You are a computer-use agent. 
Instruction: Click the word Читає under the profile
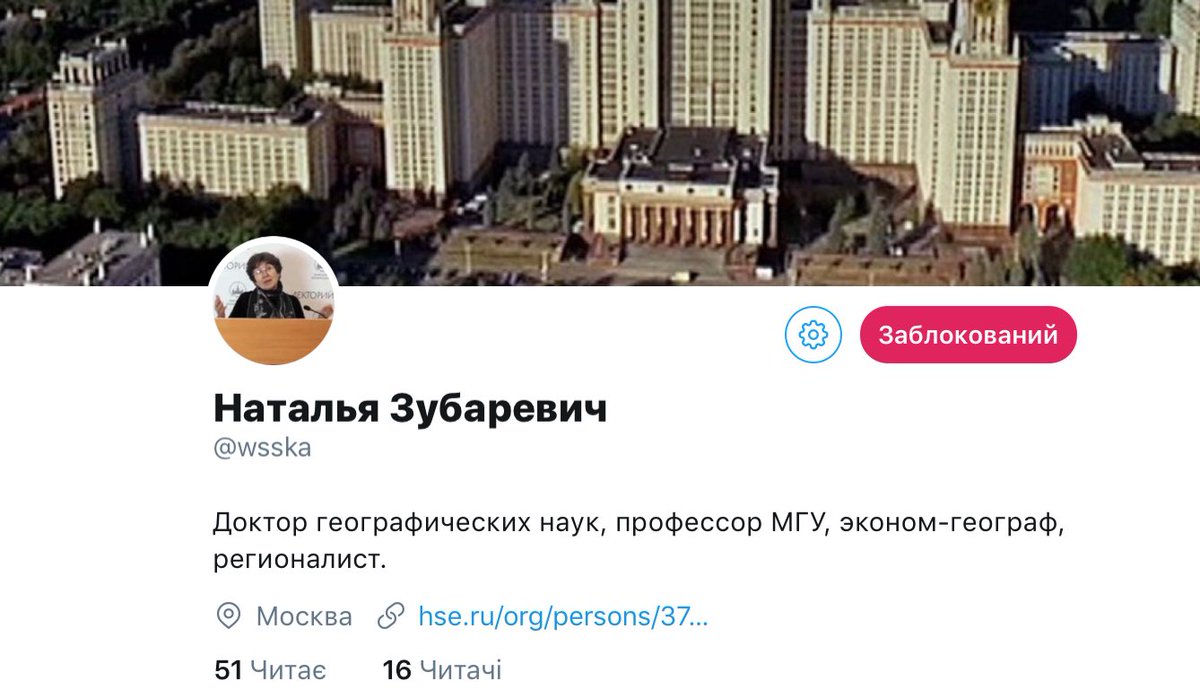tap(288, 669)
